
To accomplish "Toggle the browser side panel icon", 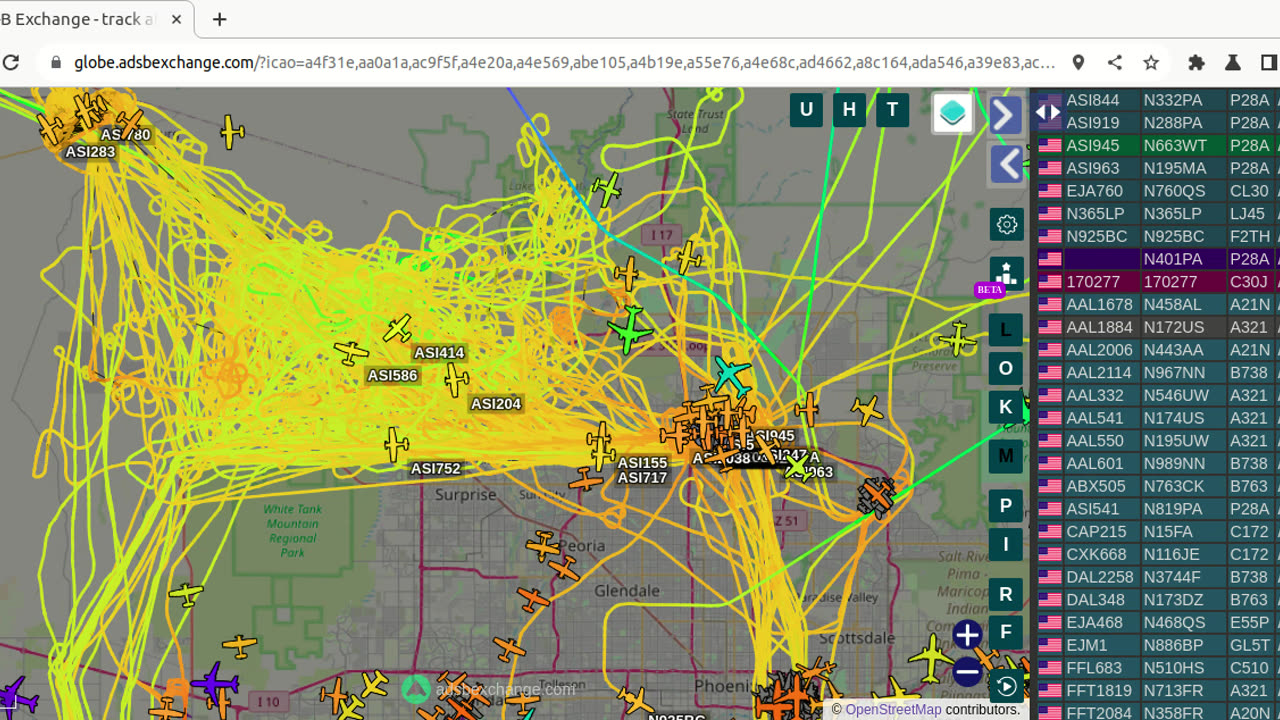I will 1269,62.
